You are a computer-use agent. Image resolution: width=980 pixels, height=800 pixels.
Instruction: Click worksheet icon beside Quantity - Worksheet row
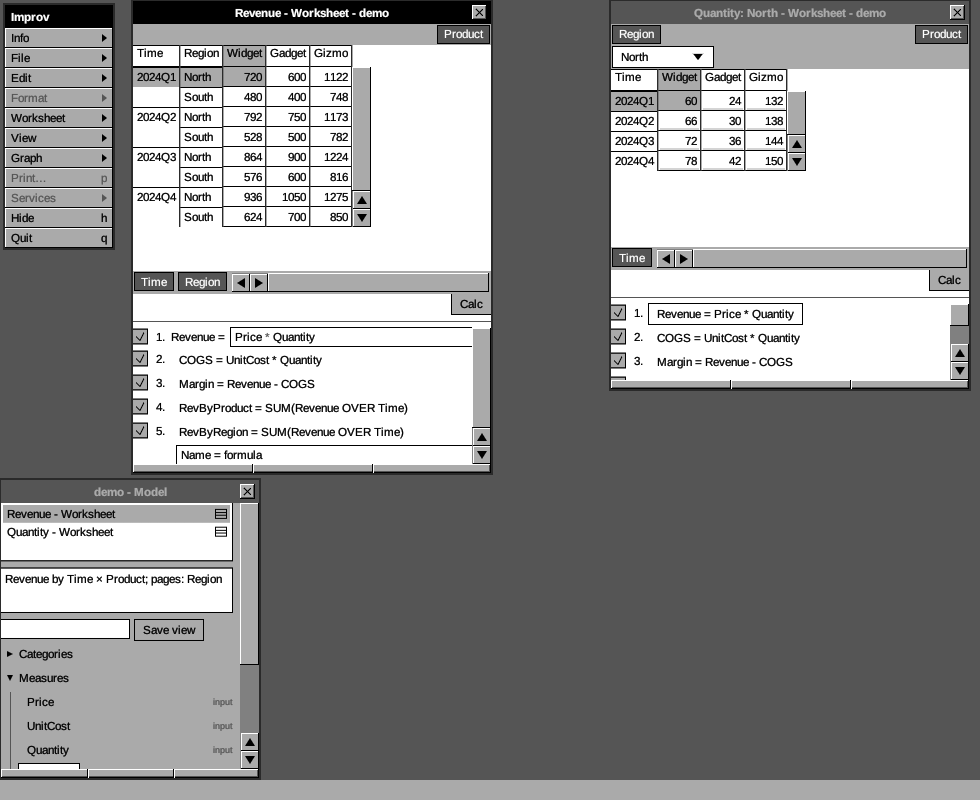click(221, 532)
